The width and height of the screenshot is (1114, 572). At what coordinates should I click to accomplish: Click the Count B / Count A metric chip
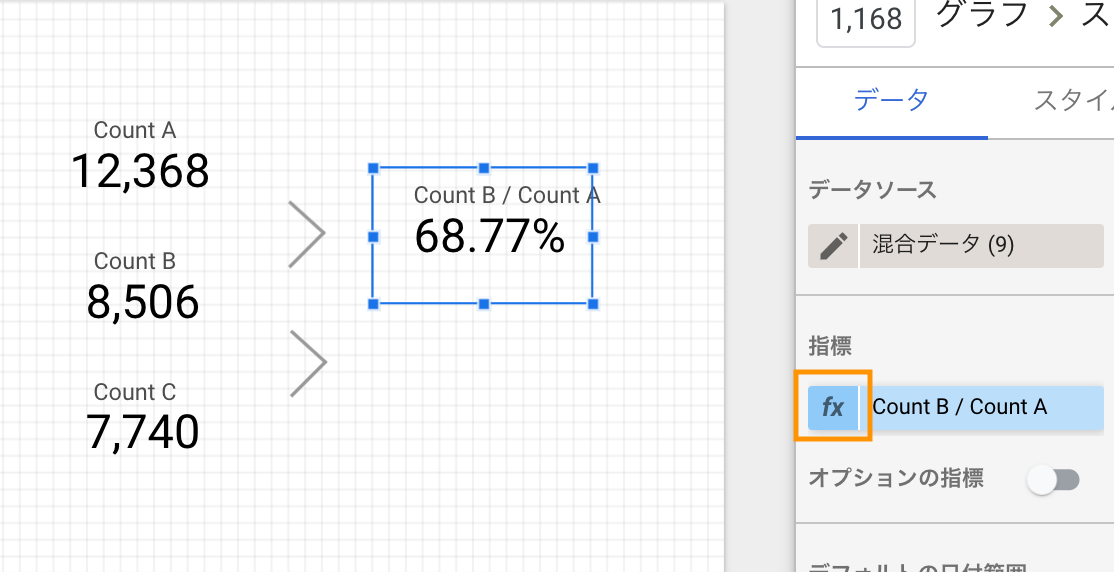[x=981, y=408]
